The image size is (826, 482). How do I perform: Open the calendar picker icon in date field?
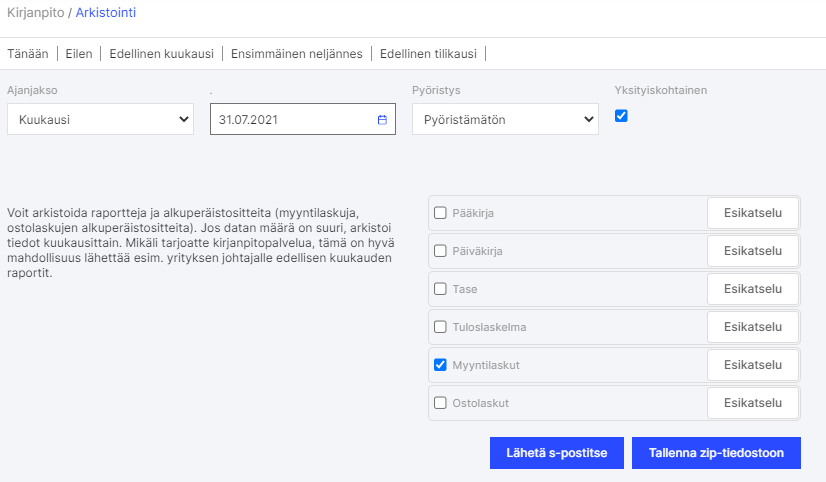pyautogui.click(x=382, y=120)
